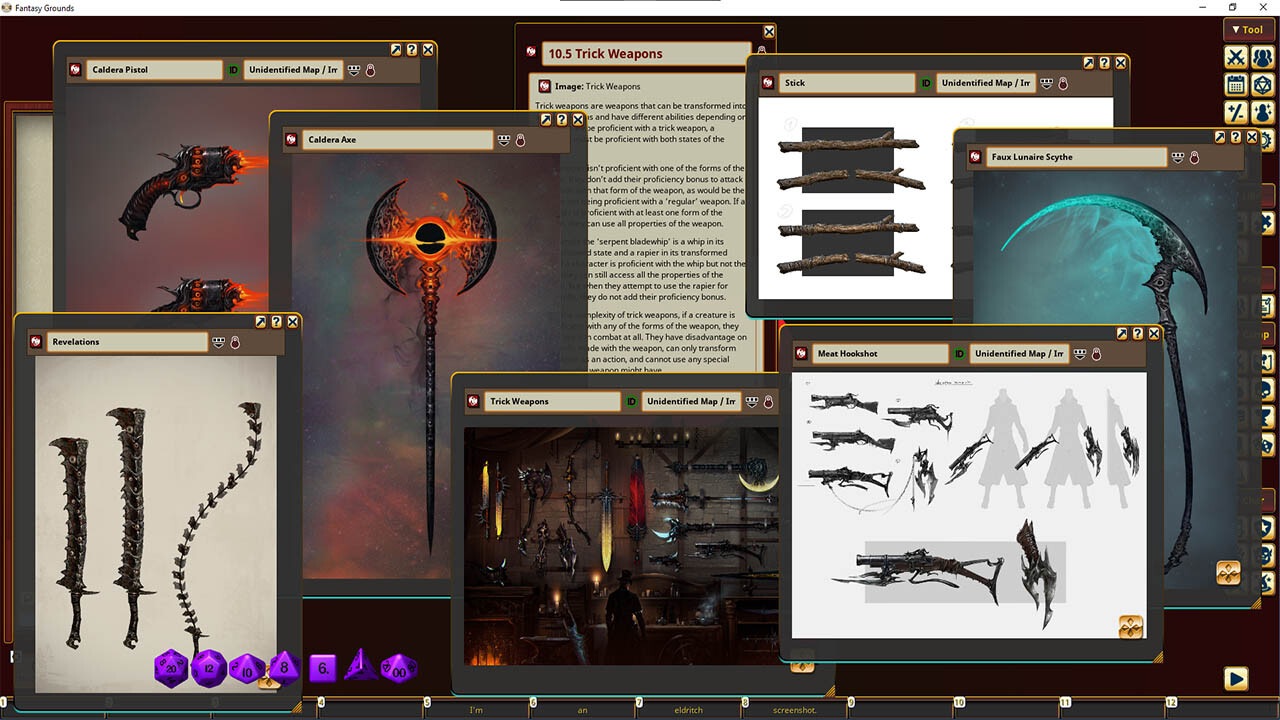Toggle the lock icon on the Meat Hookshot window
Viewport: 1280px width, 720px height.
coord(1096,354)
